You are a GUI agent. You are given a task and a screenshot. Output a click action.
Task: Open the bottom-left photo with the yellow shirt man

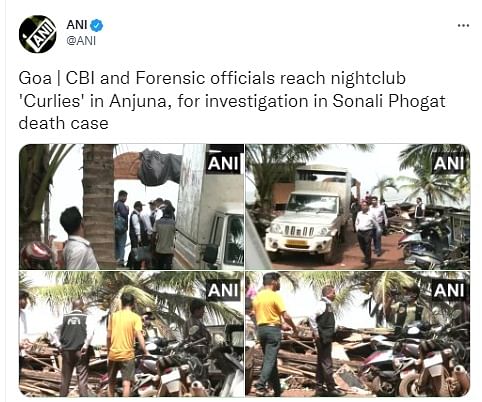pyautogui.click(x=131, y=334)
